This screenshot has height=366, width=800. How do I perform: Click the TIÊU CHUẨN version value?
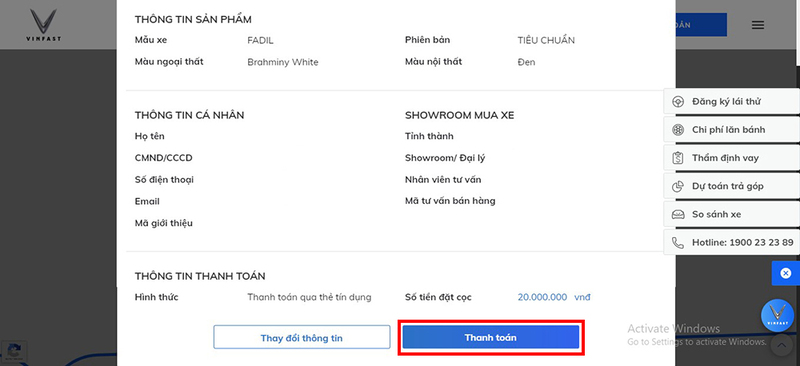click(546, 40)
